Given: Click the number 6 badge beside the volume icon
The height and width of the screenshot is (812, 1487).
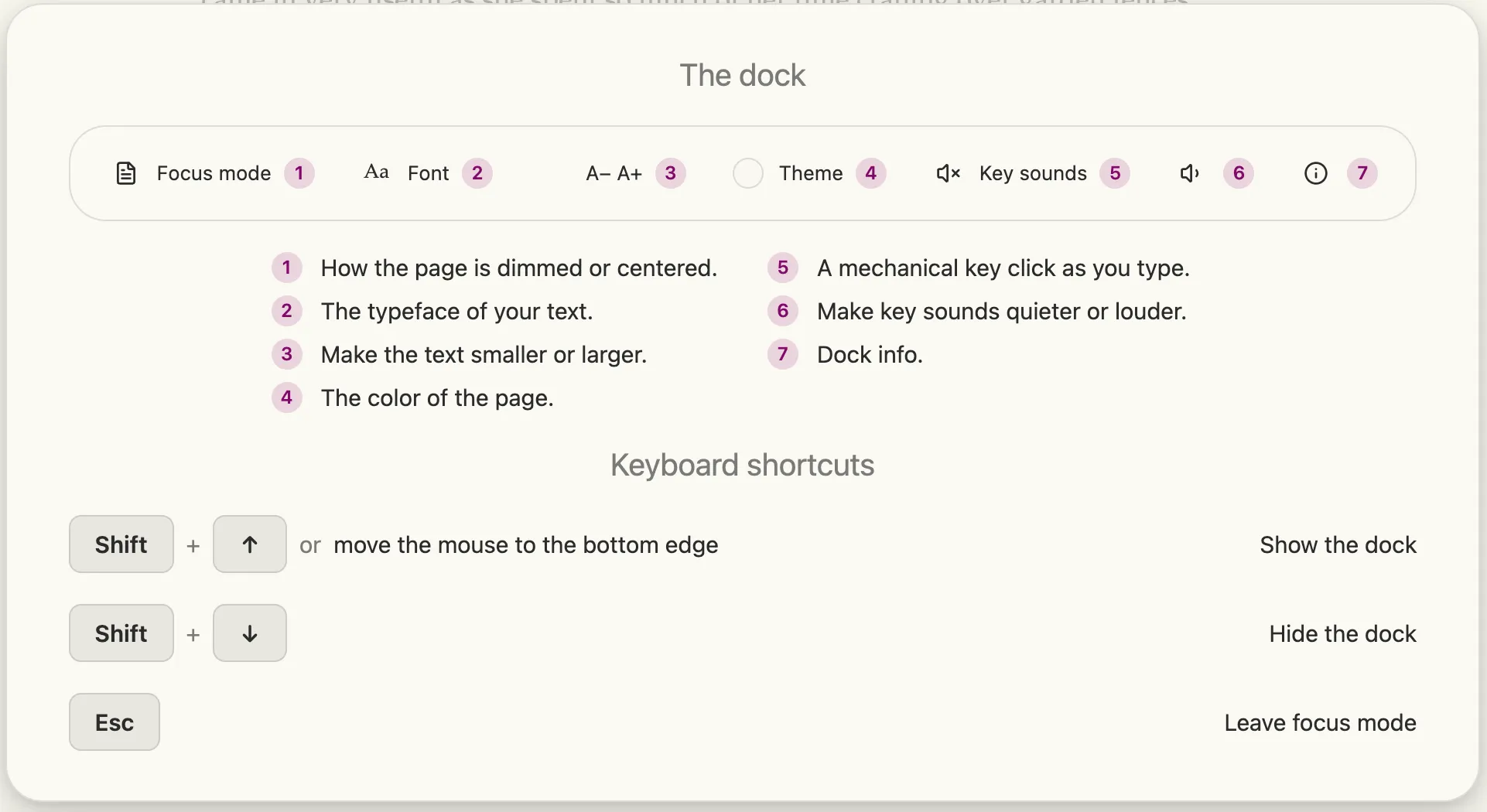Looking at the screenshot, I should [x=1239, y=173].
